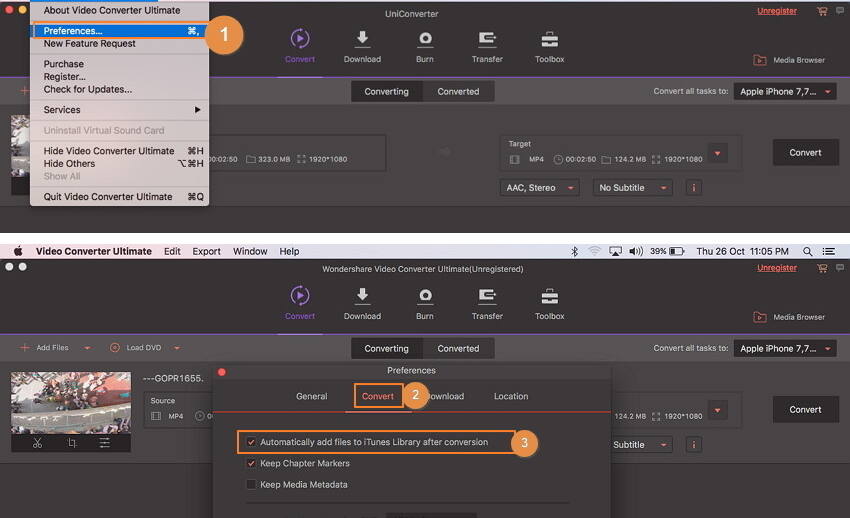The height and width of the screenshot is (518, 850).
Task: Expand Services submenu
Action: coord(119,110)
